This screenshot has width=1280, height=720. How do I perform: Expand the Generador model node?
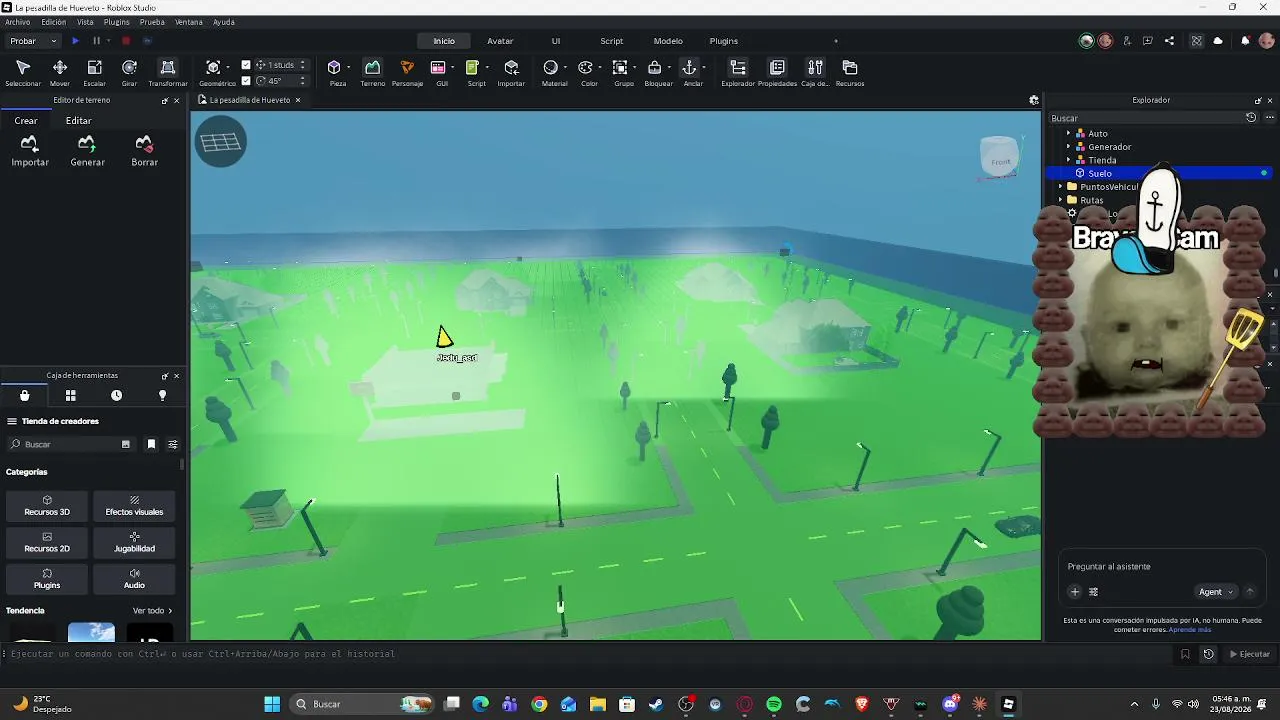[1068, 147]
